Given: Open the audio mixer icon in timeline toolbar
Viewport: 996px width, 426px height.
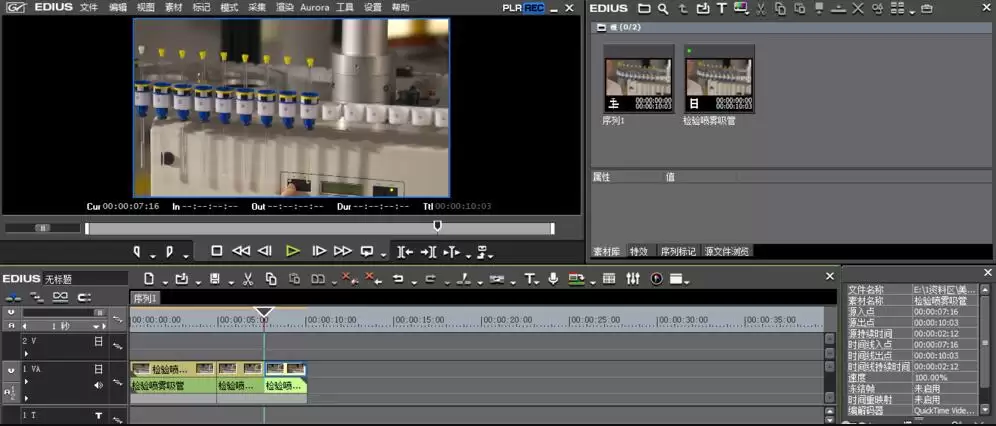Looking at the screenshot, I should (633, 279).
